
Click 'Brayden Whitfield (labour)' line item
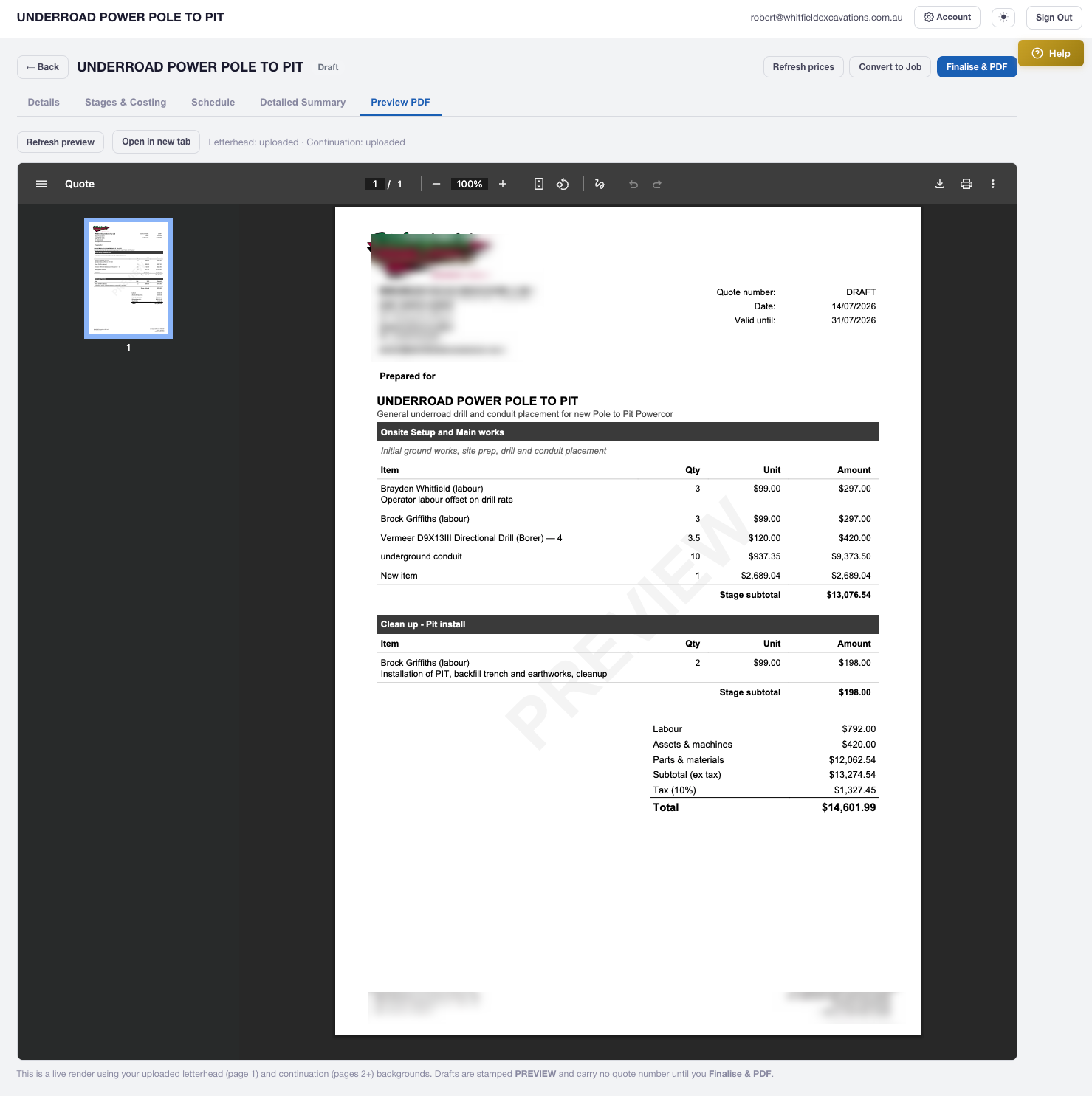point(432,489)
